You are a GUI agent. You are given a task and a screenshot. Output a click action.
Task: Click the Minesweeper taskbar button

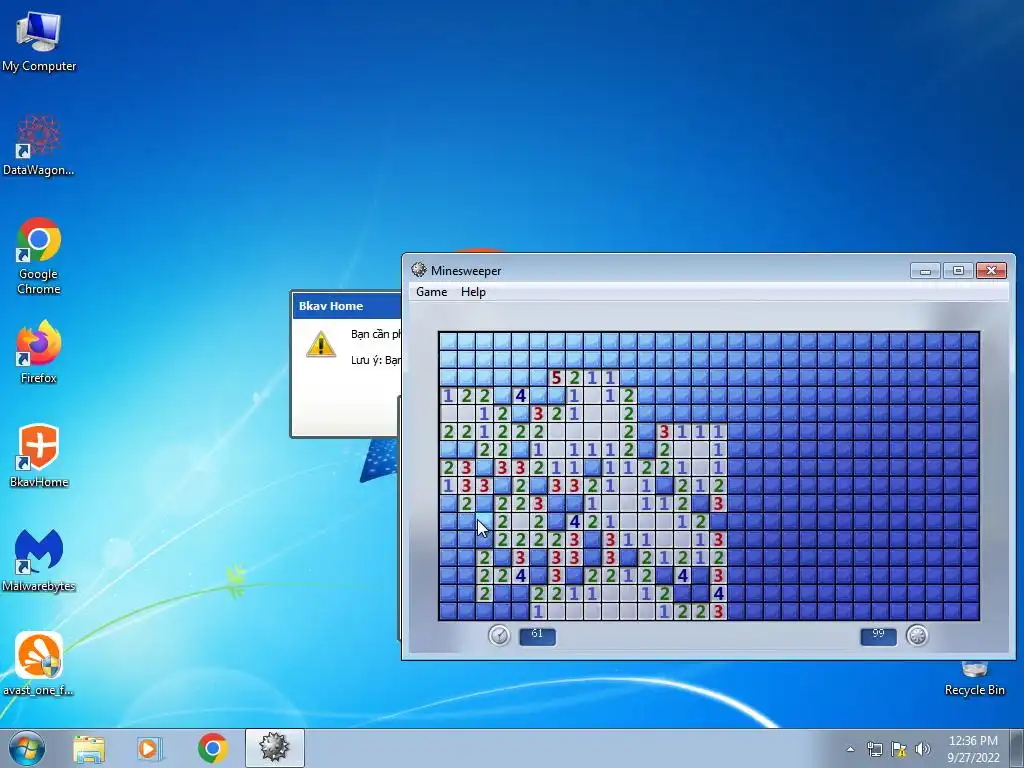(274, 748)
